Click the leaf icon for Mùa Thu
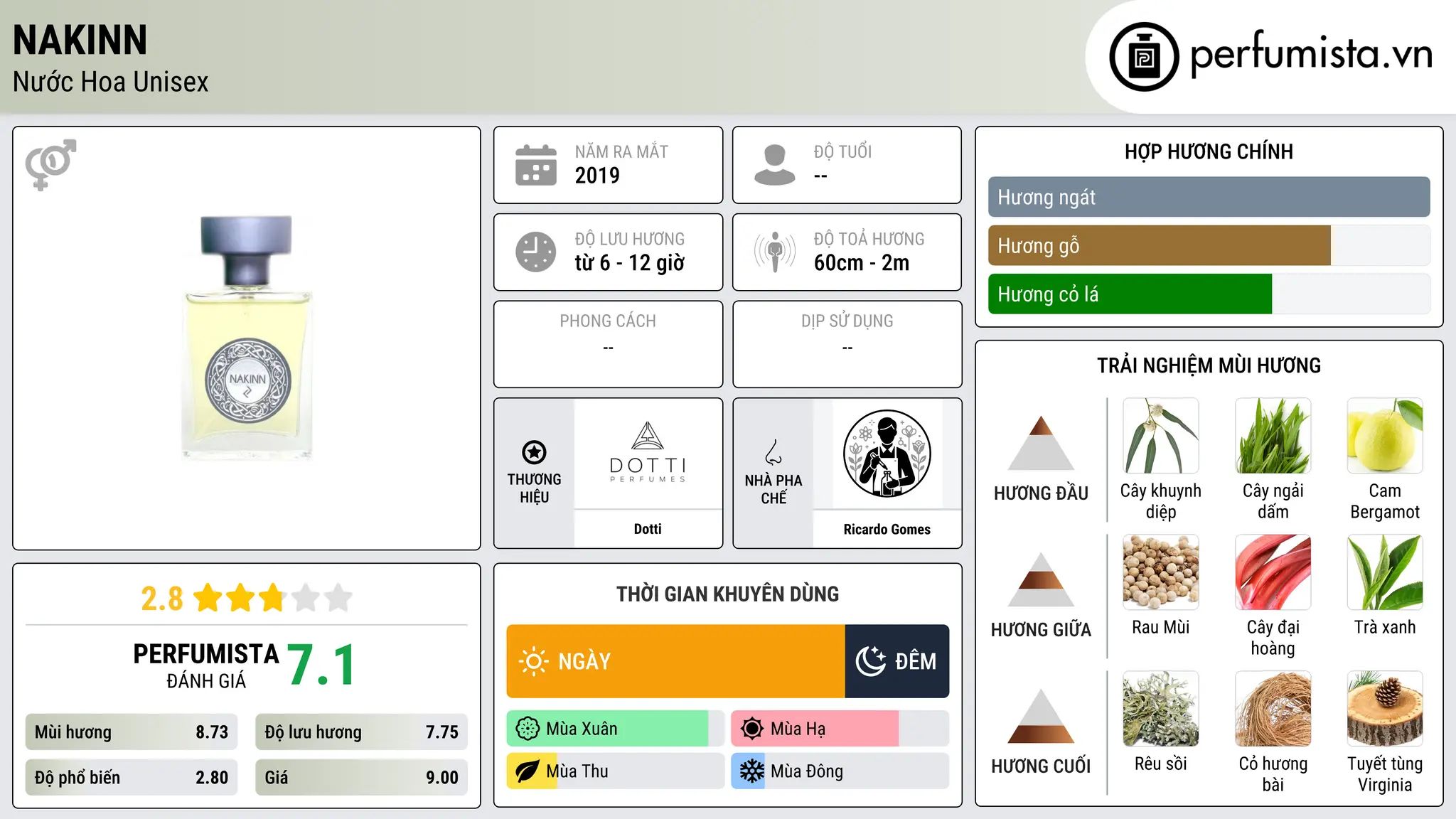The image size is (1456, 819). [x=528, y=771]
